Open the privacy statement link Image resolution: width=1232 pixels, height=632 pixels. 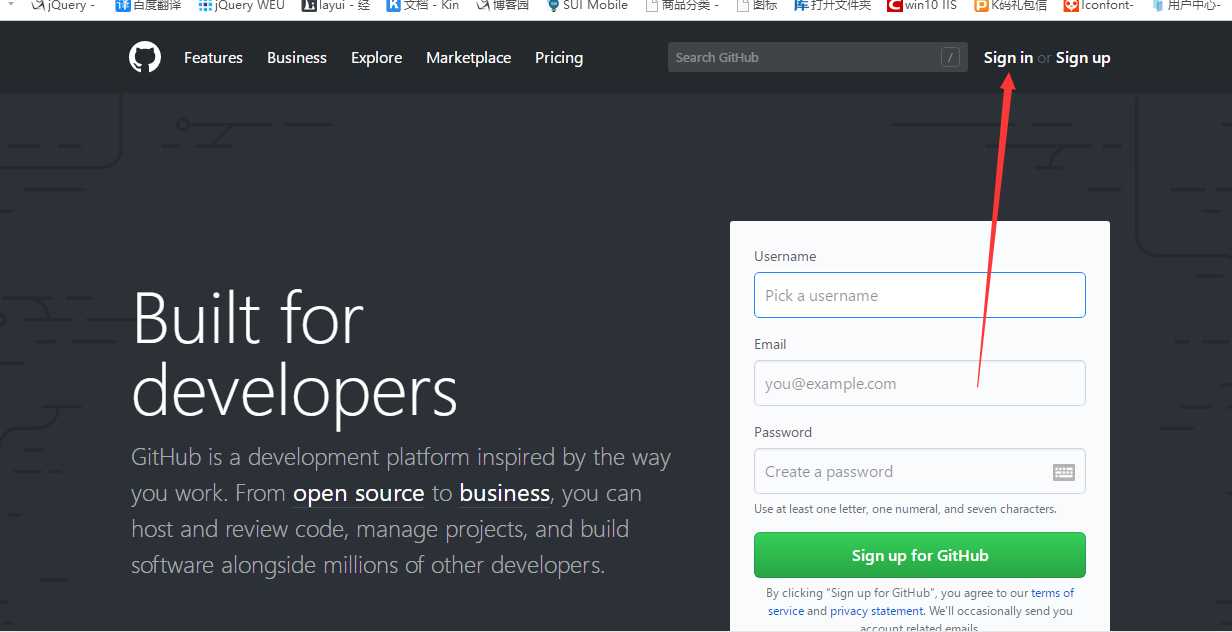[876, 611]
